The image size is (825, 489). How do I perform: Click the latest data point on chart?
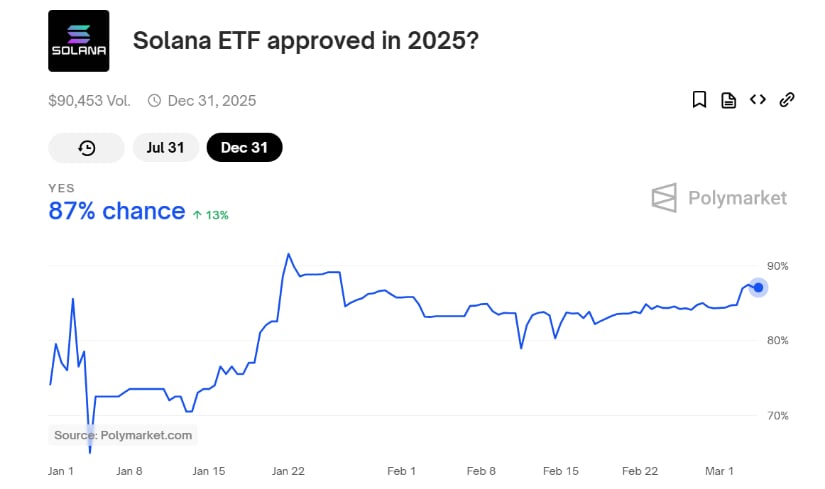coord(759,288)
